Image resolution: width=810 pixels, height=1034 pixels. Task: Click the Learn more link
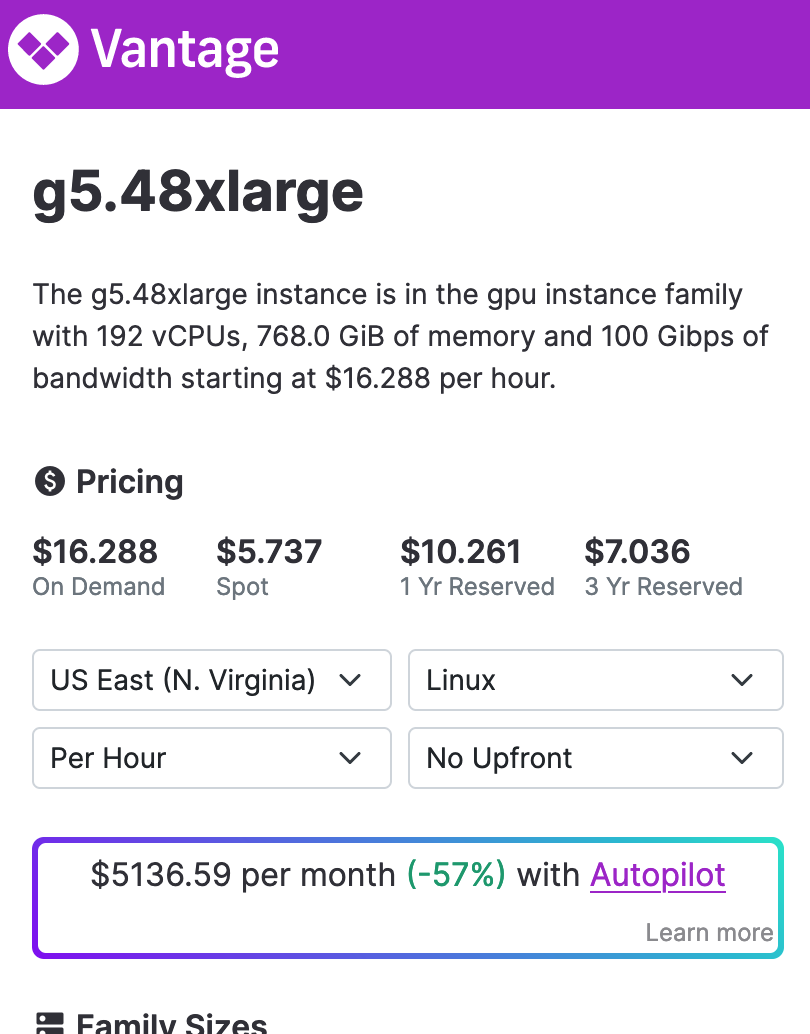pos(709,932)
